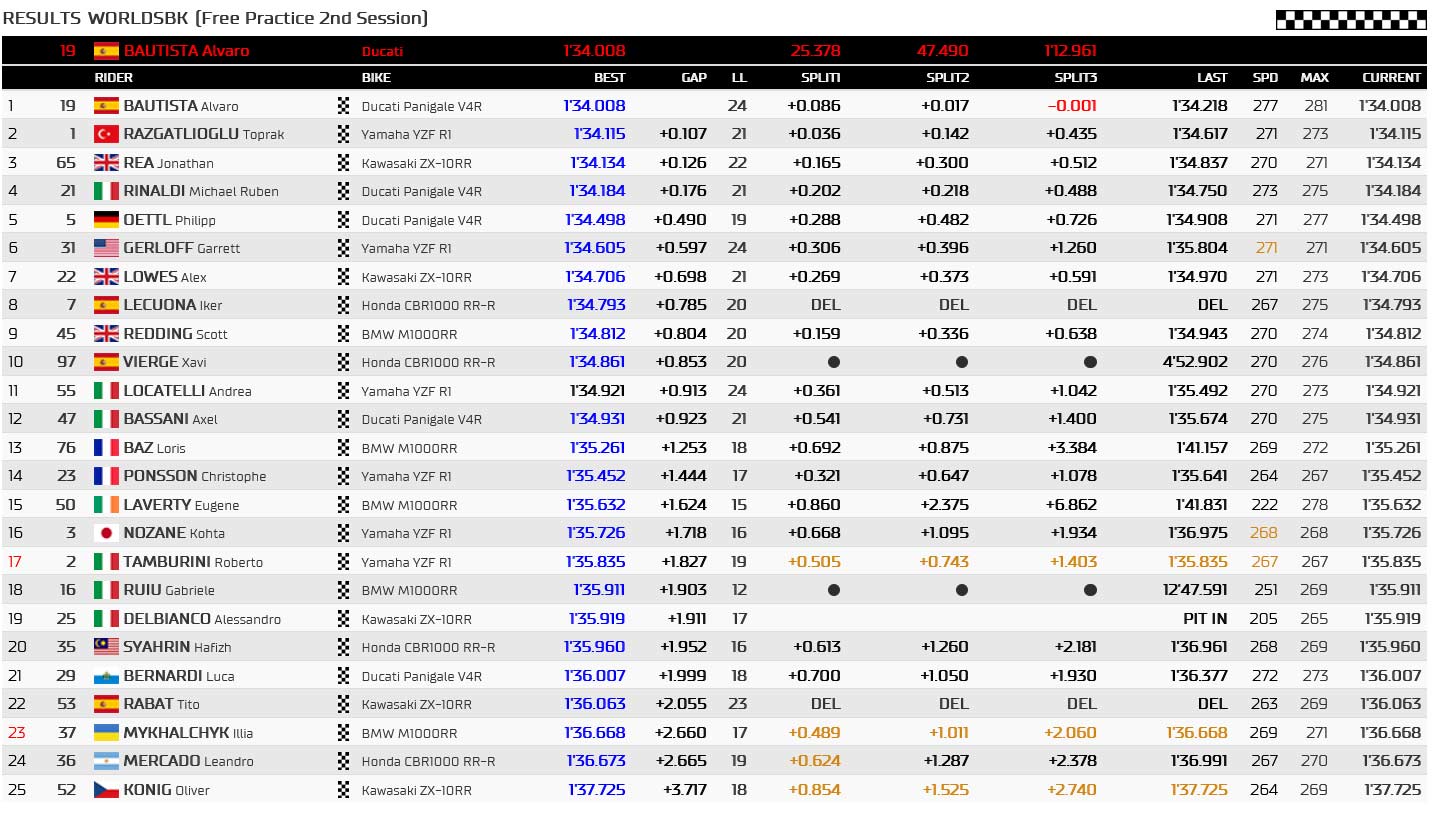The width and height of the screenshot is (1440, 814).
Task: Click the orange last lap '1'37.725'
Action: tap(1199, 789)
